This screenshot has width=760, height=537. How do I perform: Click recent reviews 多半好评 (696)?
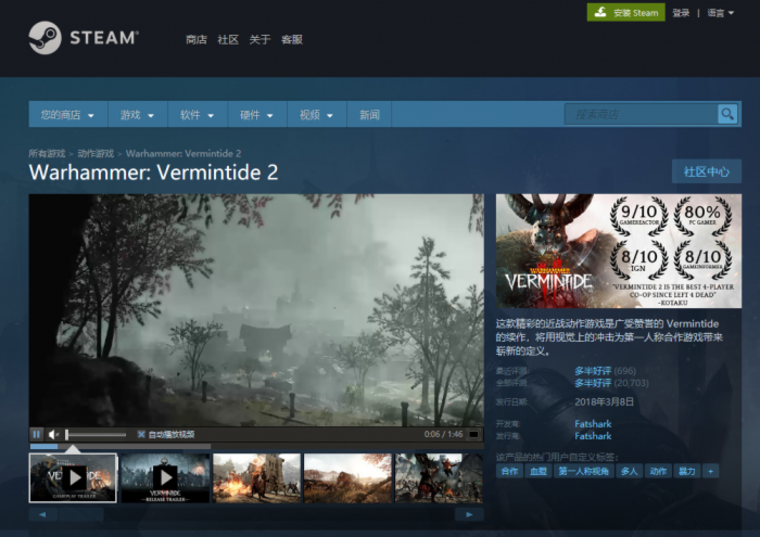pos(605,371)
